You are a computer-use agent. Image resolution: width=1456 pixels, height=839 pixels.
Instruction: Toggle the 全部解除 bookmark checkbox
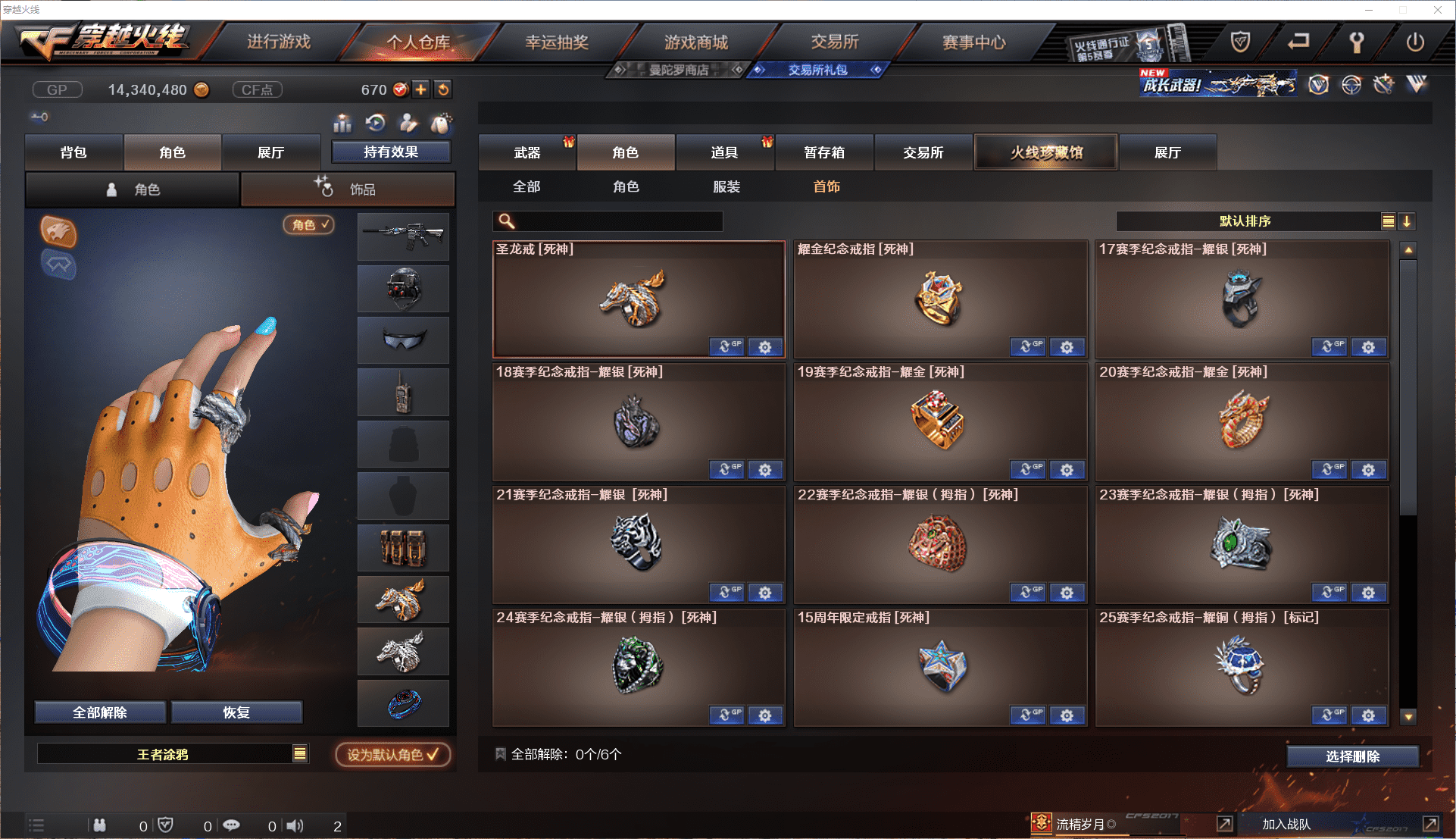[x=500, y=754]
